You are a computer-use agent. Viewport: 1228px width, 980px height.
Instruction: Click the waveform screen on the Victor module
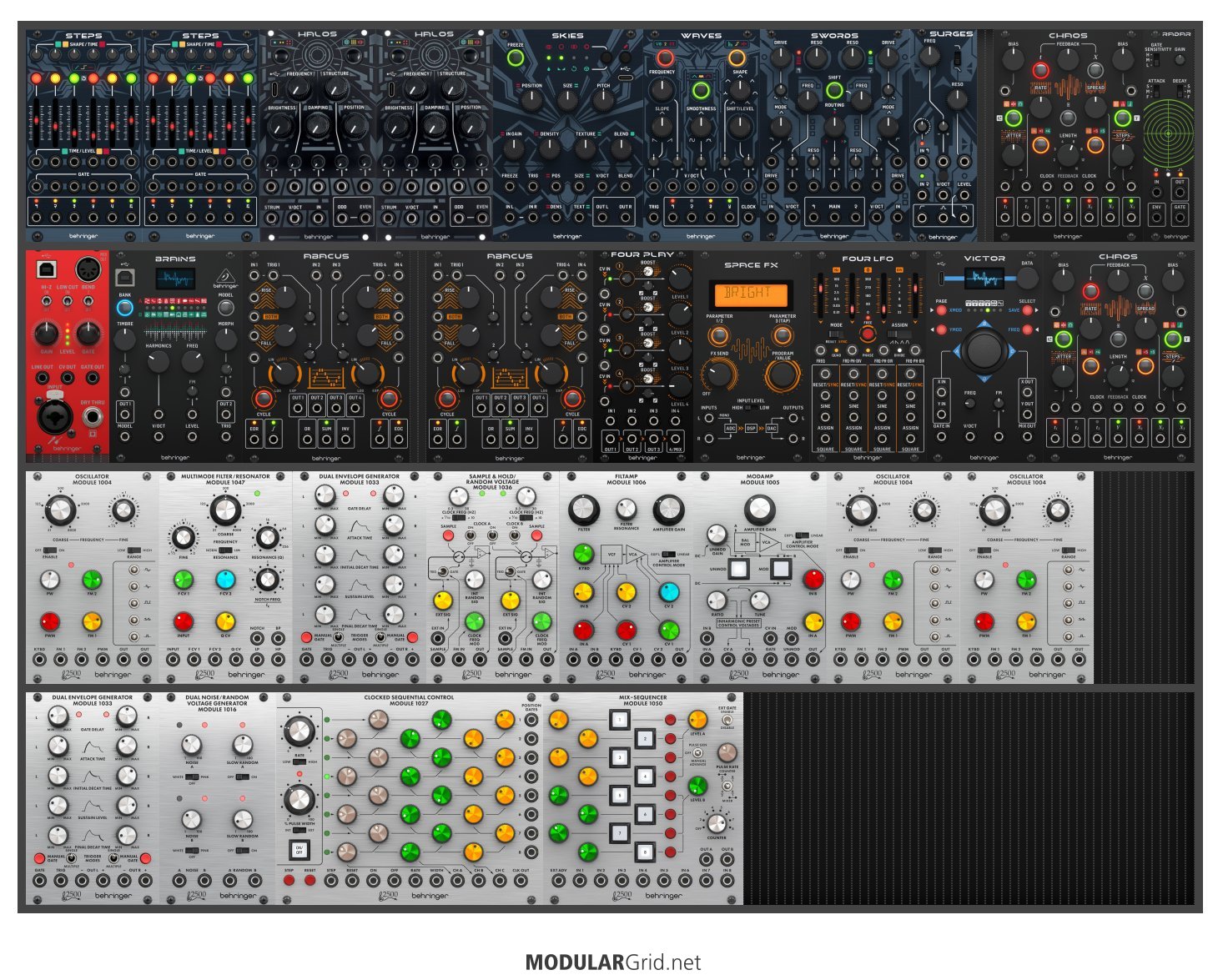pos(984,278)
